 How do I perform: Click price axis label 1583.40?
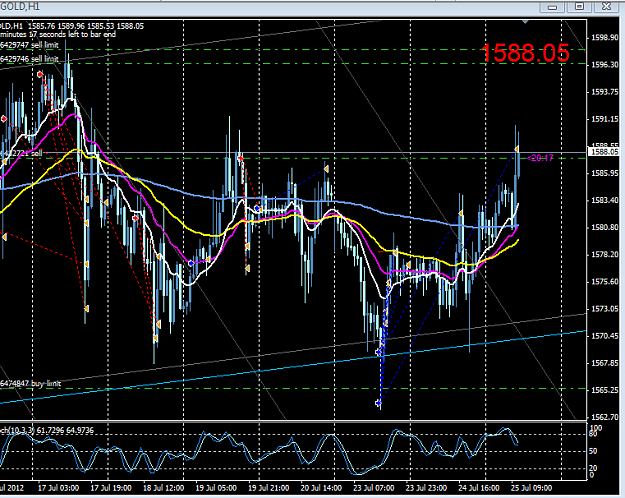click(x=604, y=200)
